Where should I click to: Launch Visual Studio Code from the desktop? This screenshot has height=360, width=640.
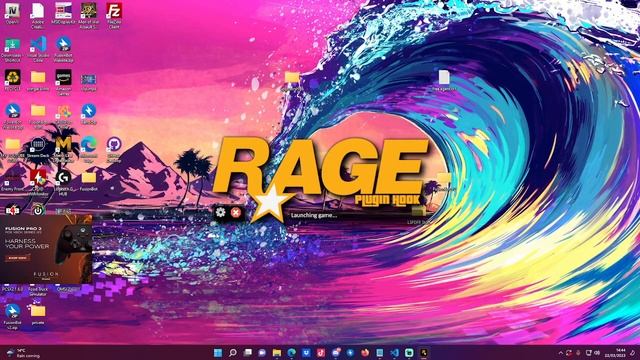[38, 49]
